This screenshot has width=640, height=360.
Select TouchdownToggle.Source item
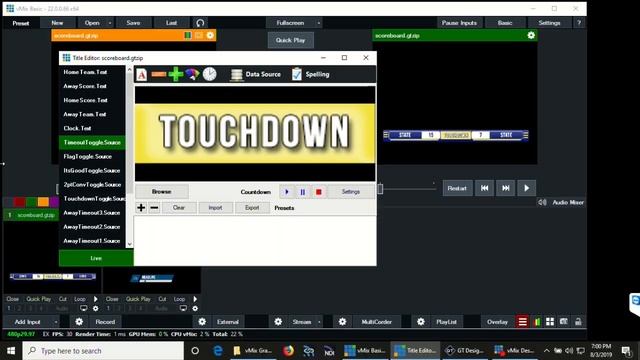pyautogui.click(x=92, y=199)
